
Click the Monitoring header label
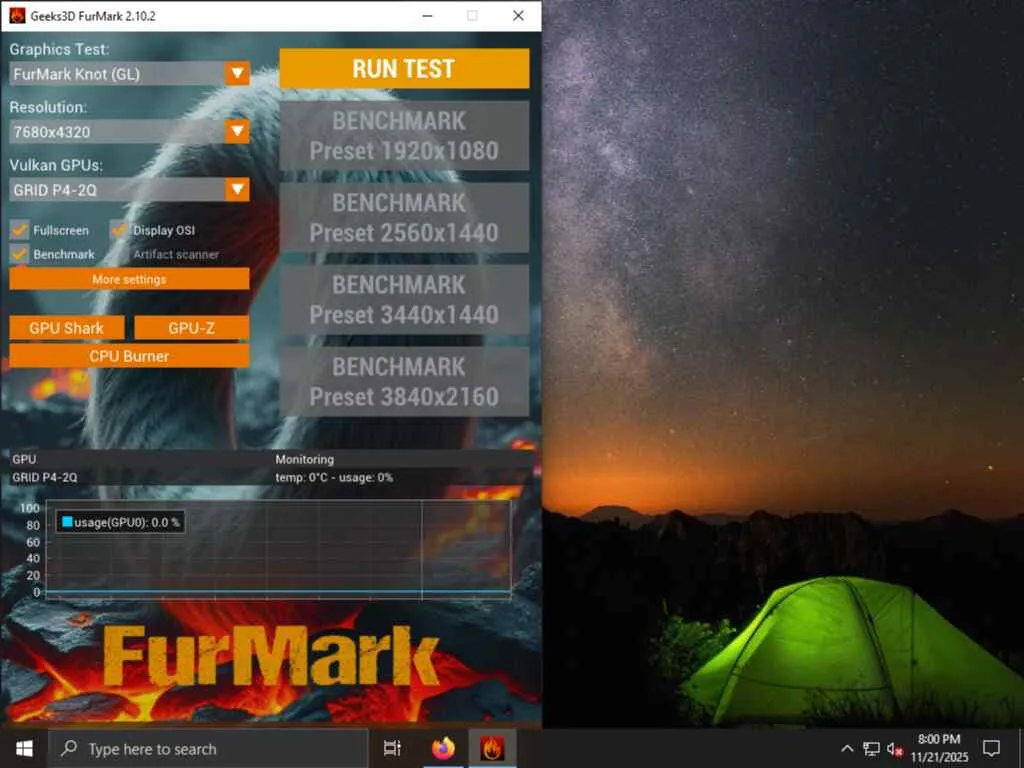point(304,459)
